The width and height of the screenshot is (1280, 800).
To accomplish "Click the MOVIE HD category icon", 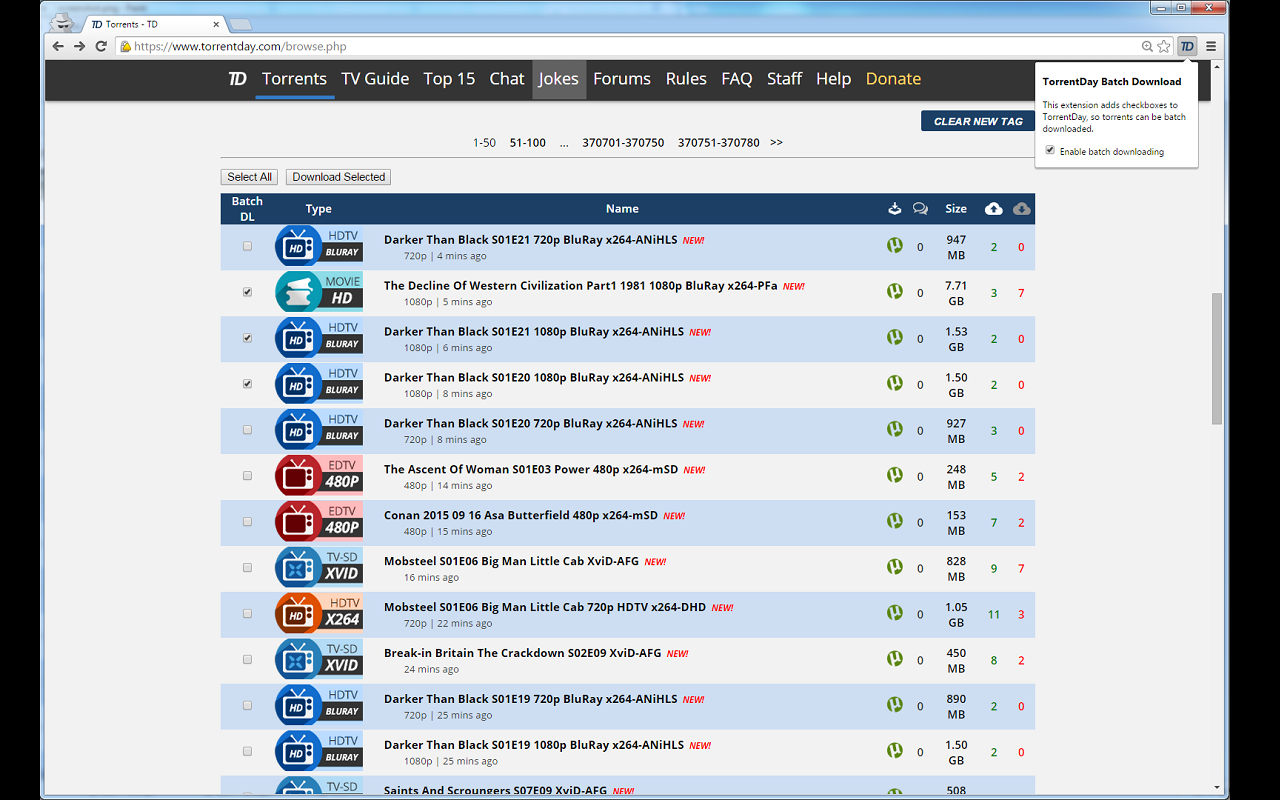I will 319,292.
